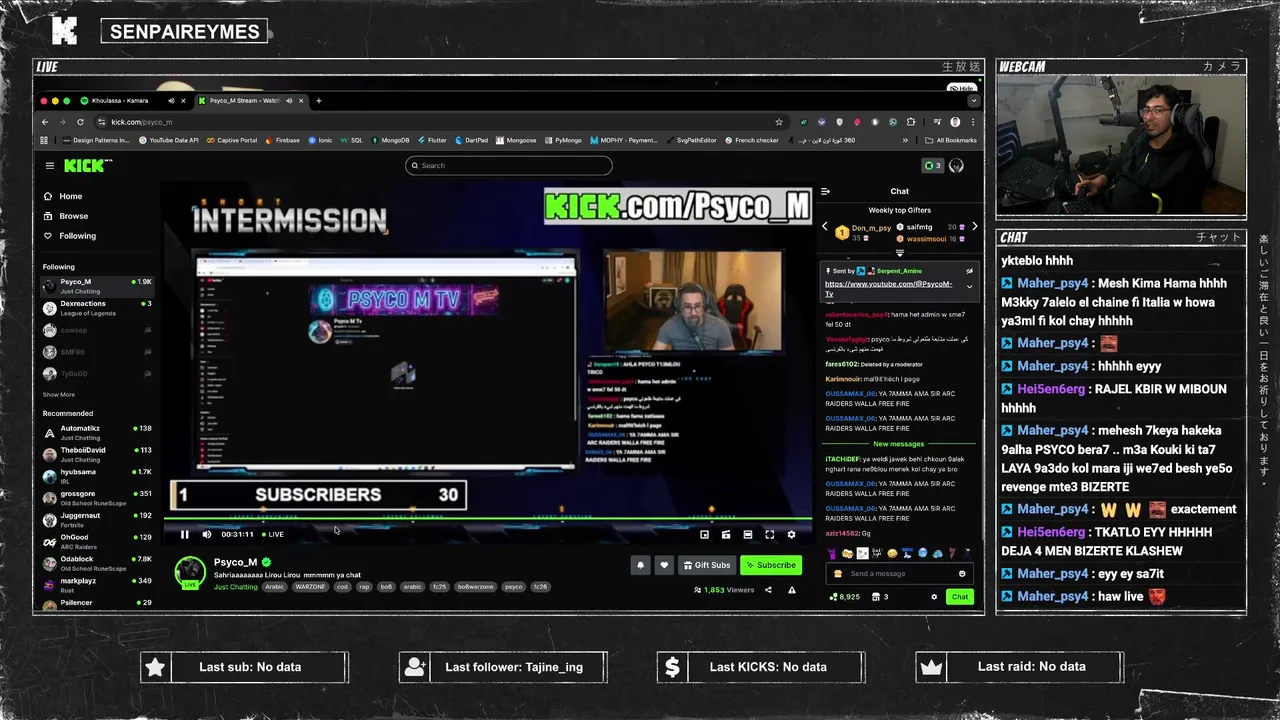The image size is (1280, 720).
Task: Click the player seek progress bar
Action: click(x=488, y=519)
